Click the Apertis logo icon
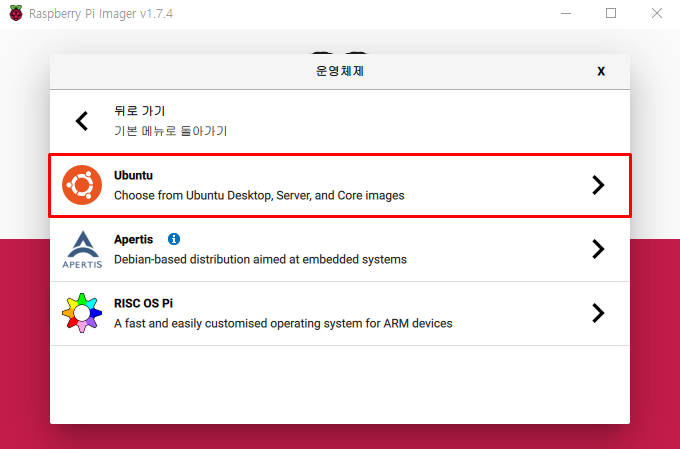680x449 pixels. pyautogui.click(x=82, y=249)
